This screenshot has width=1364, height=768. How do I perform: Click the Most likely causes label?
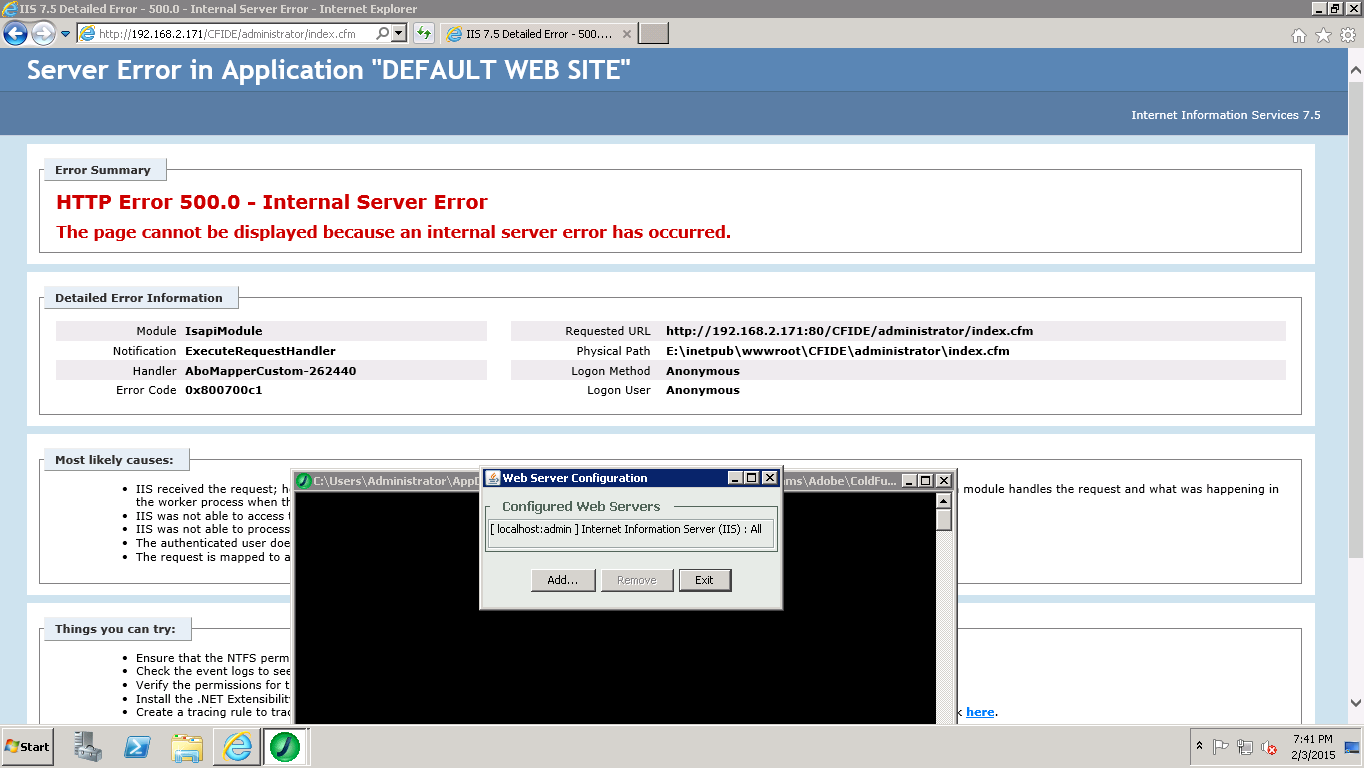click(x=114, y=460)
